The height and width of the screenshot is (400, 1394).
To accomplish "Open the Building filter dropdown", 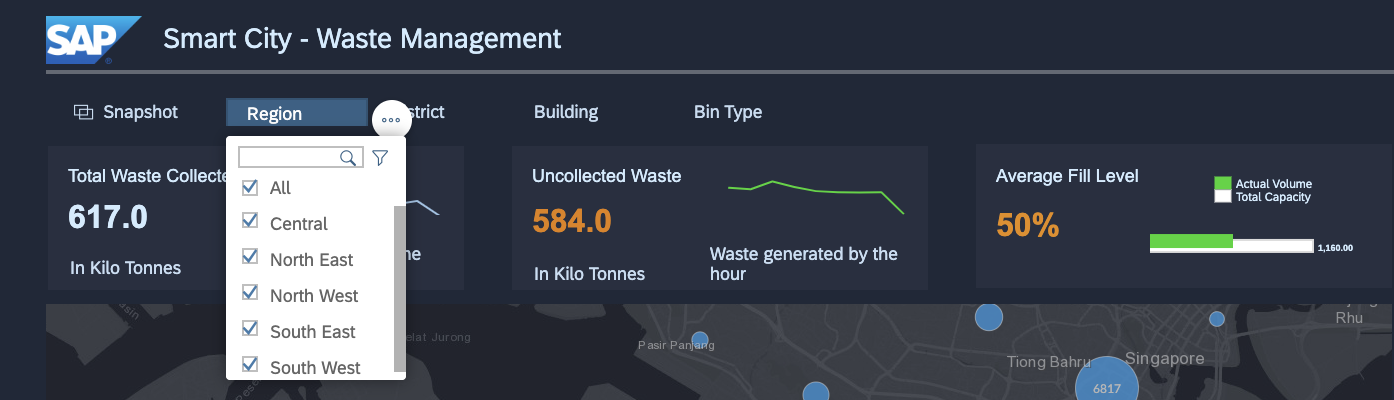I will pyautogui.click(x=566, y=112).
